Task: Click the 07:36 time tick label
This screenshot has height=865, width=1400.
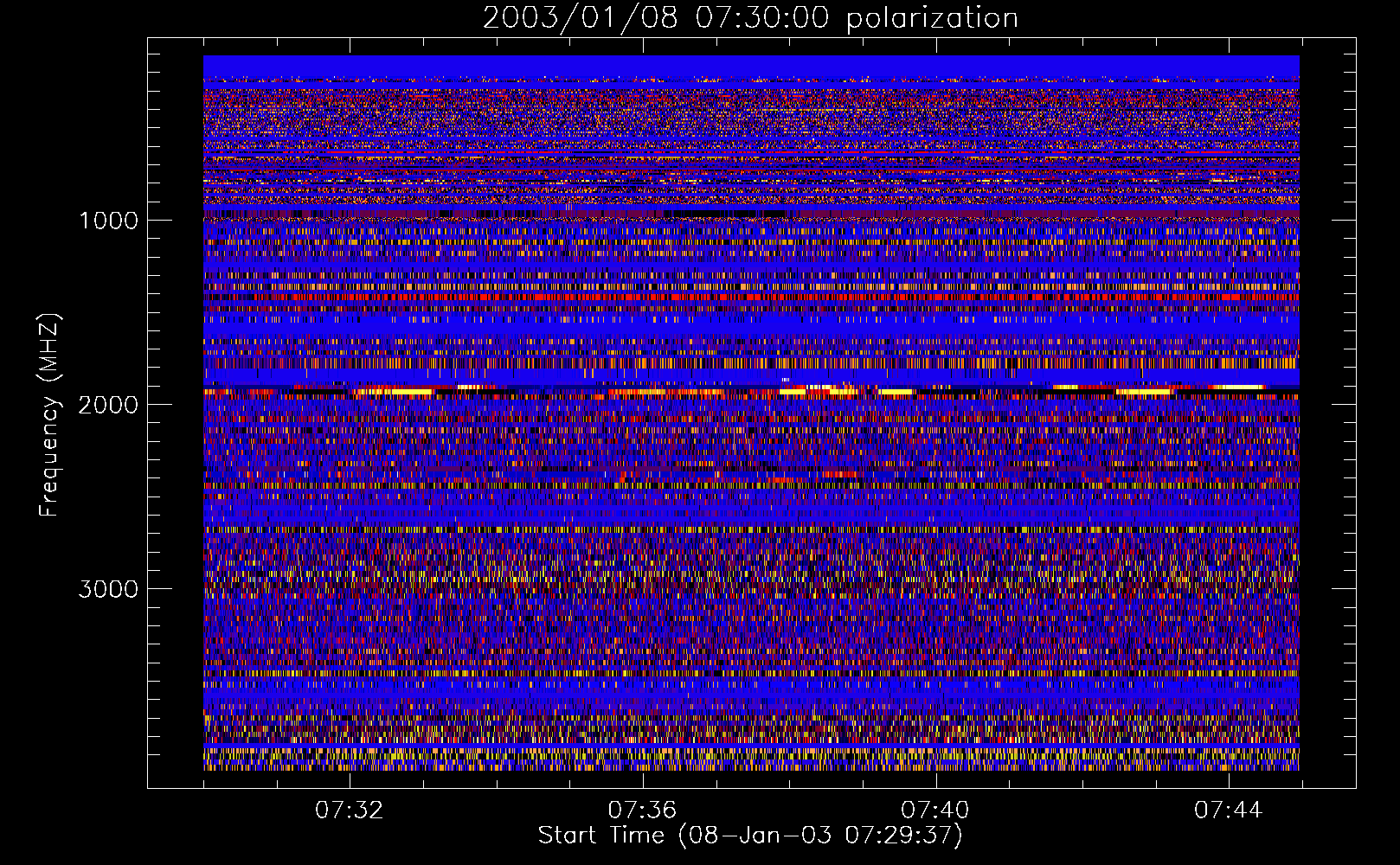Action: pyautogui.click(x=642, y=811)
